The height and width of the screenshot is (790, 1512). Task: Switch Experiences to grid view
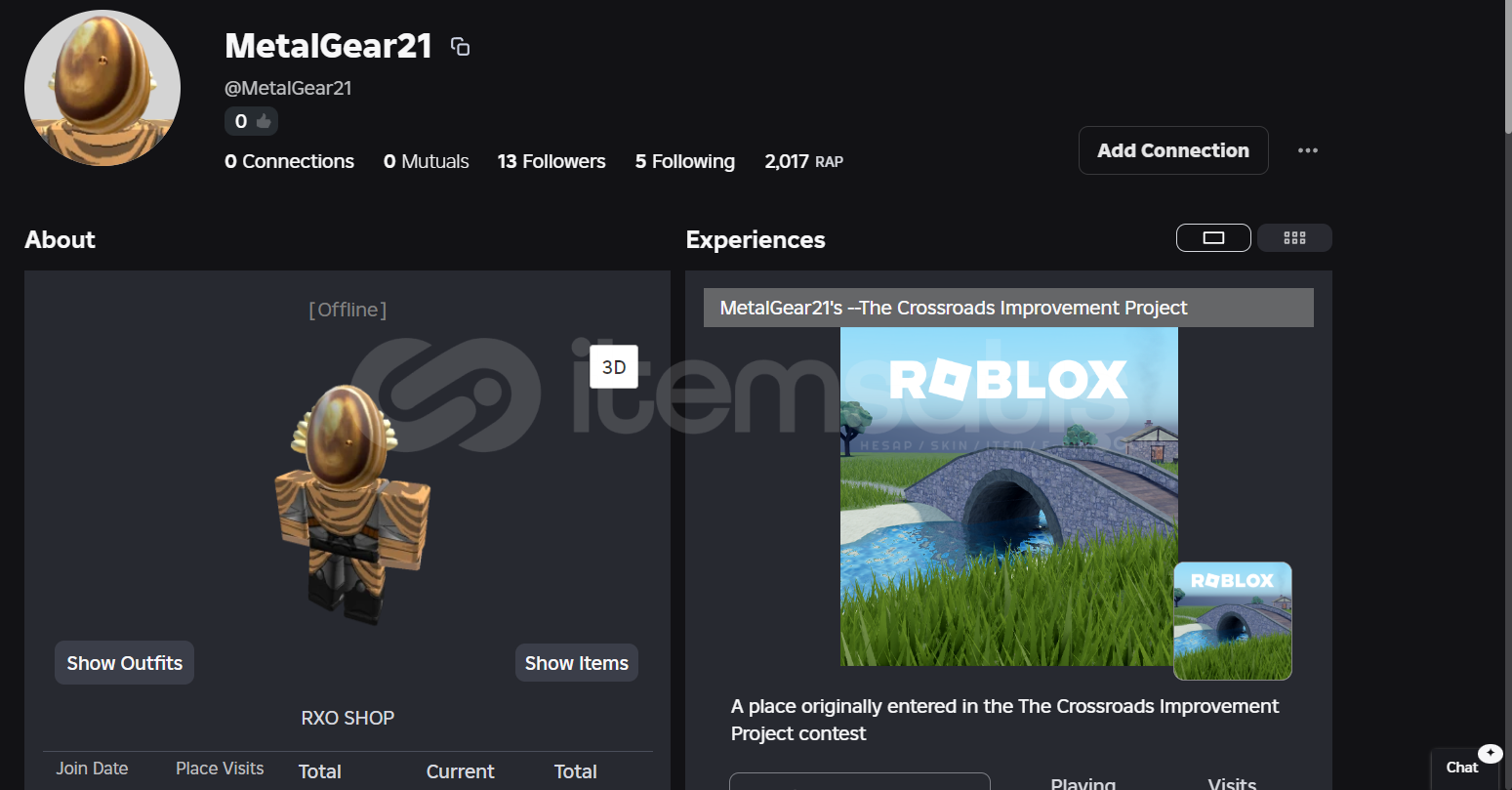click(1294, 237)
